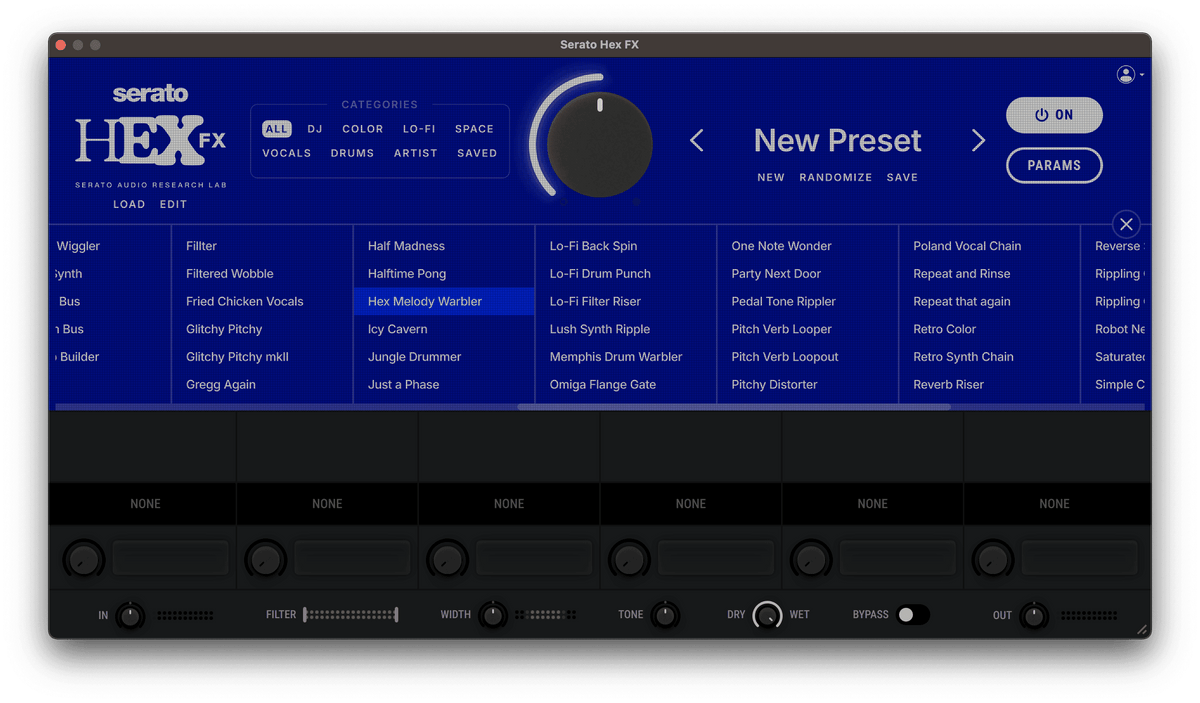This screenshot has width=1200, height=703.
Task: Click the fifth effect slot NONE label
Action: pyautogui.click(x=873, y=504)
